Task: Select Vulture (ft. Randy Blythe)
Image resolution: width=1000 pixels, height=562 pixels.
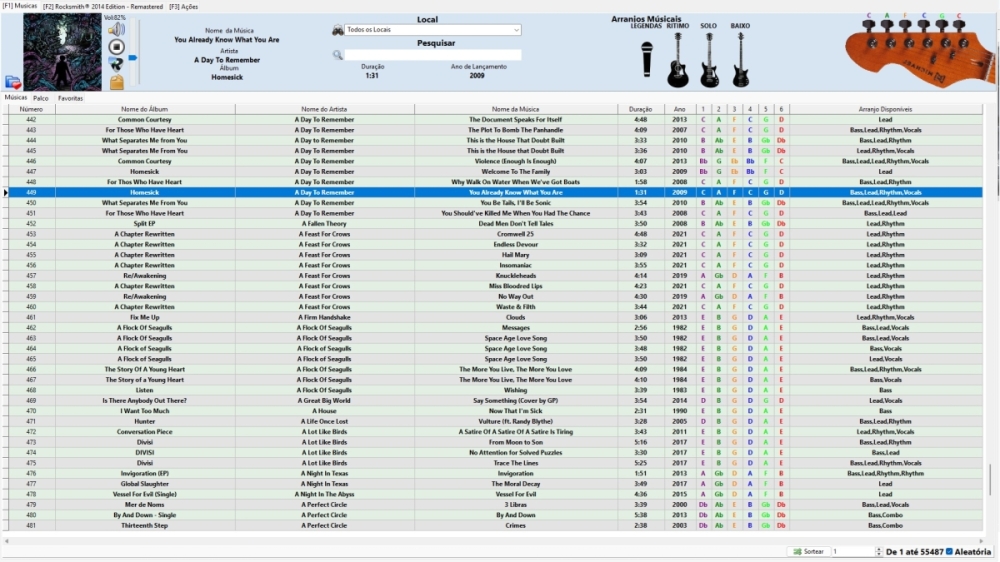Action: [495, 421]
